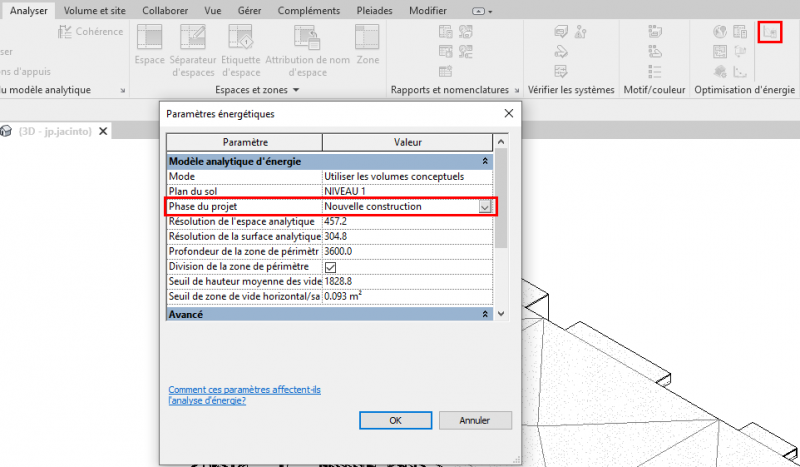800x467 pixels.
Task: Edit Seuil de zone de vide 0.093 m² value
Action: [x=408, y=297]
